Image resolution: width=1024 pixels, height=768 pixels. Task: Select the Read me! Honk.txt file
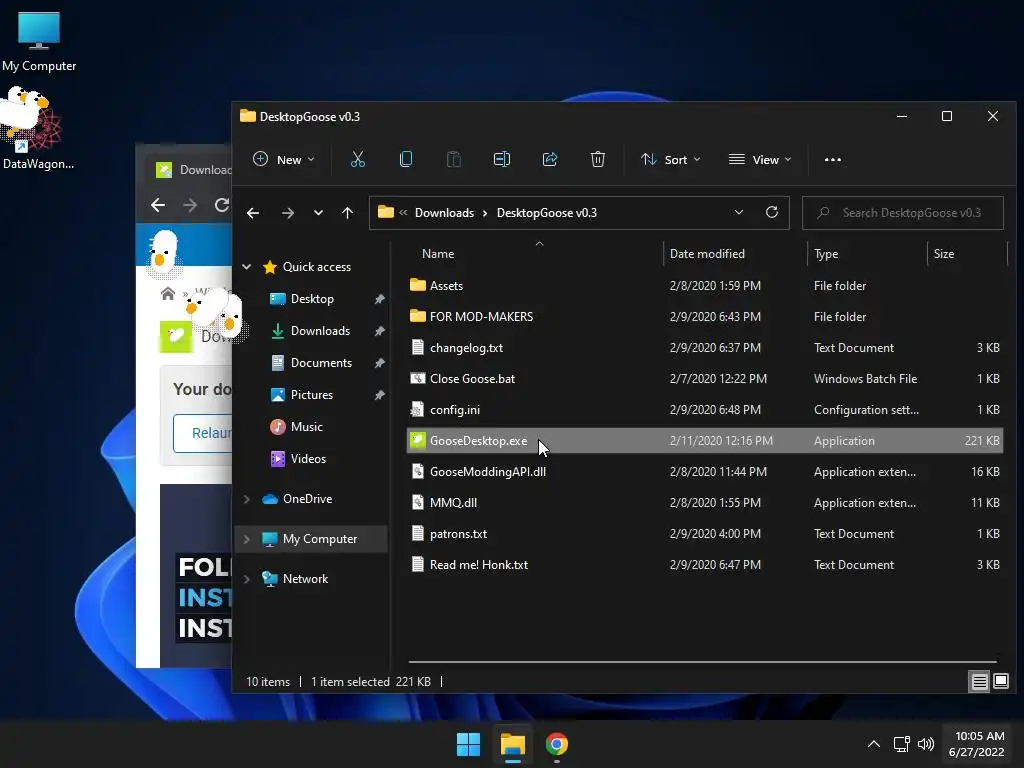point(705,565)
